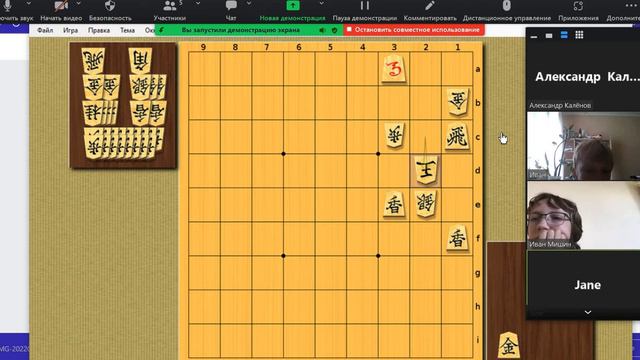Image resolution: width=640 pixels, height=360 pixels.
Task: Switch video panel to single thumbnail view
Action: coord(549,36)
